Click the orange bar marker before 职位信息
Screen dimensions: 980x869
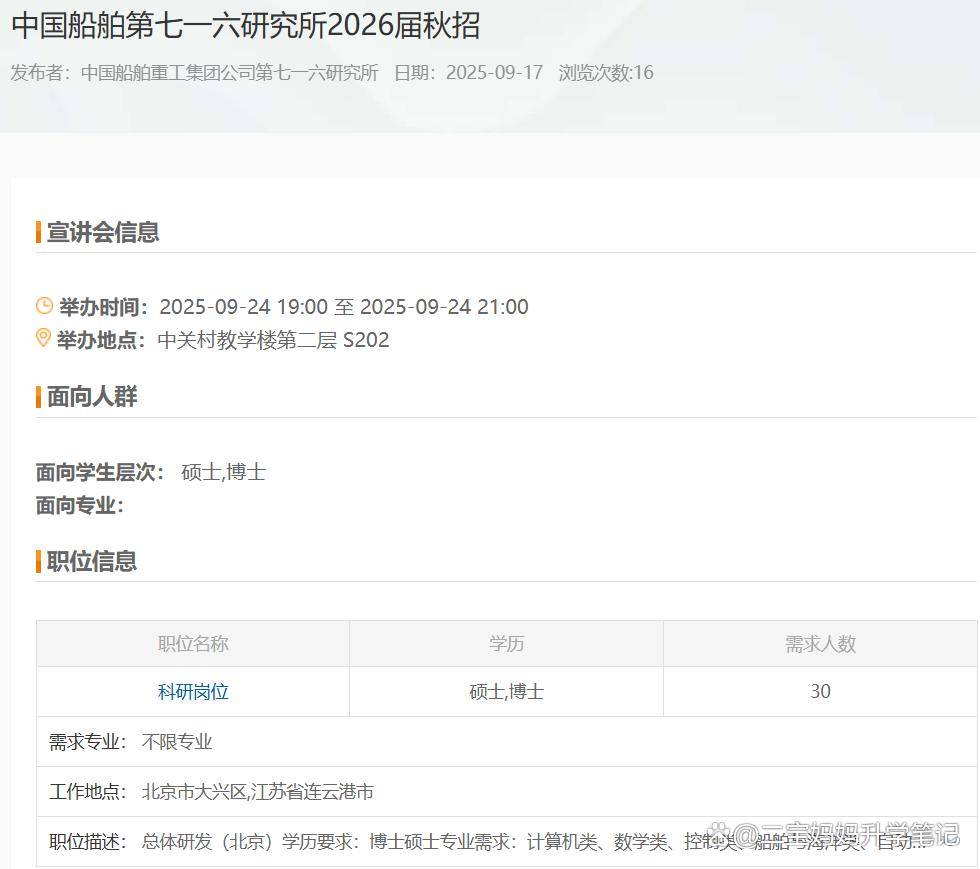point(39,561)
